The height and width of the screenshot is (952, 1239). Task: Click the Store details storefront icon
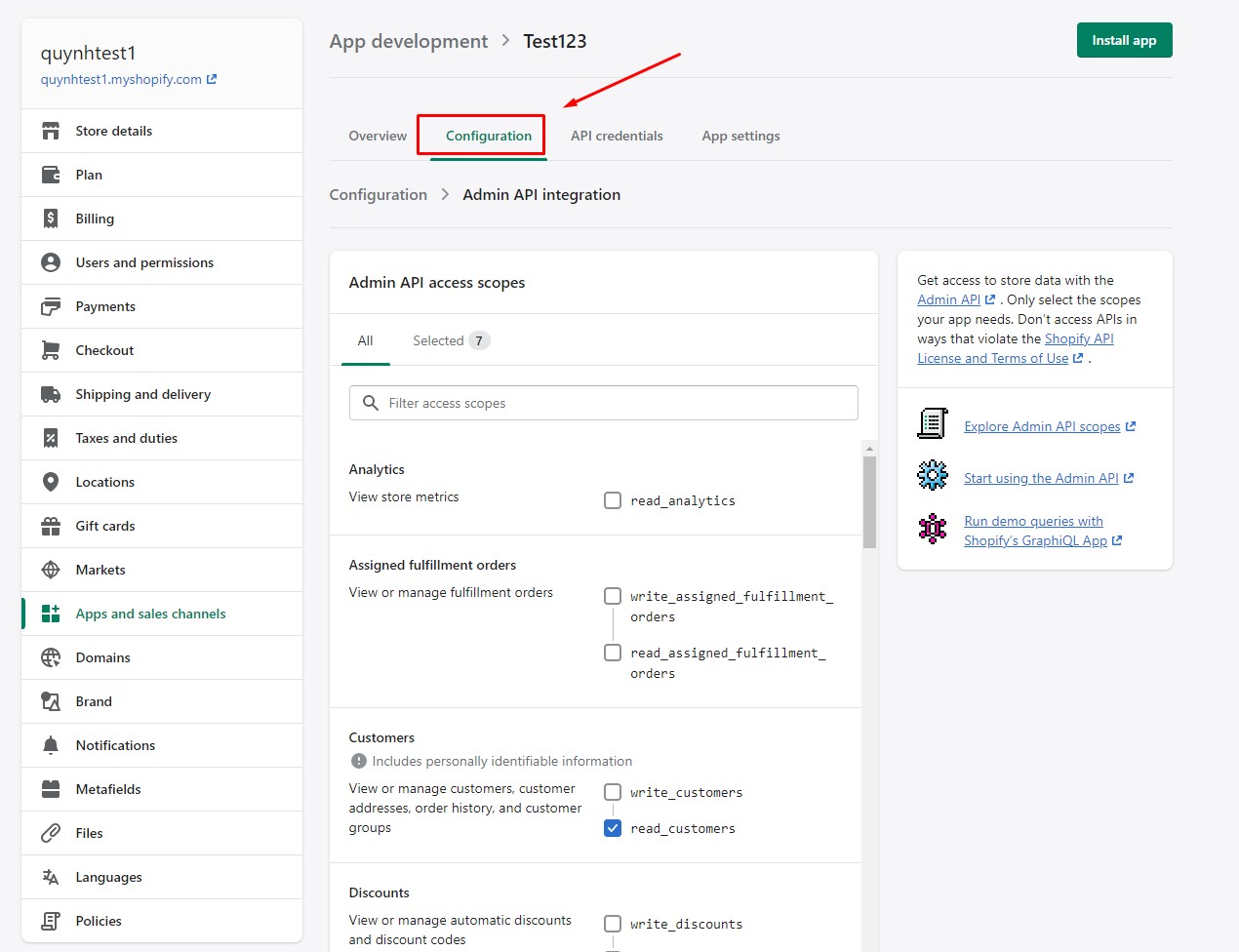point(51,131)
